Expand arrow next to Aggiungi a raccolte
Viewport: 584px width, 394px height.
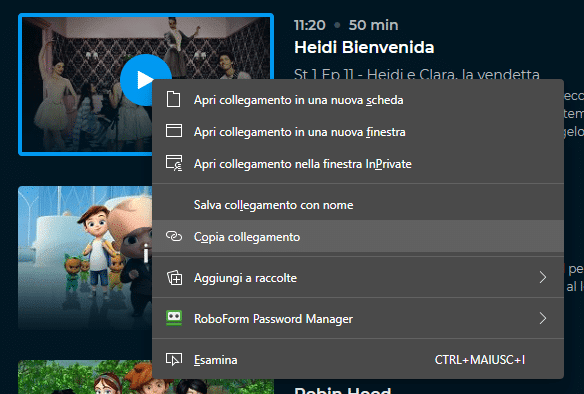[x=543, y=277]
